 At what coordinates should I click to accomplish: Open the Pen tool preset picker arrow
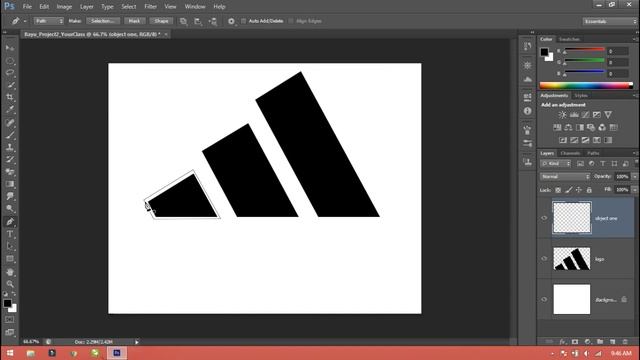tap(25, 21)
